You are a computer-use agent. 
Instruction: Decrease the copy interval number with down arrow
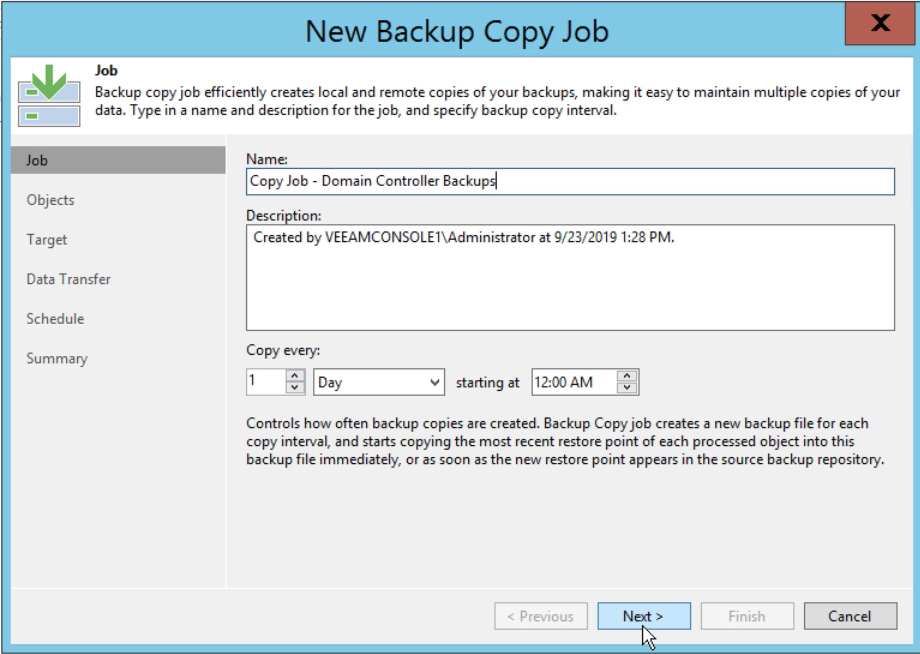pos(295,388)
